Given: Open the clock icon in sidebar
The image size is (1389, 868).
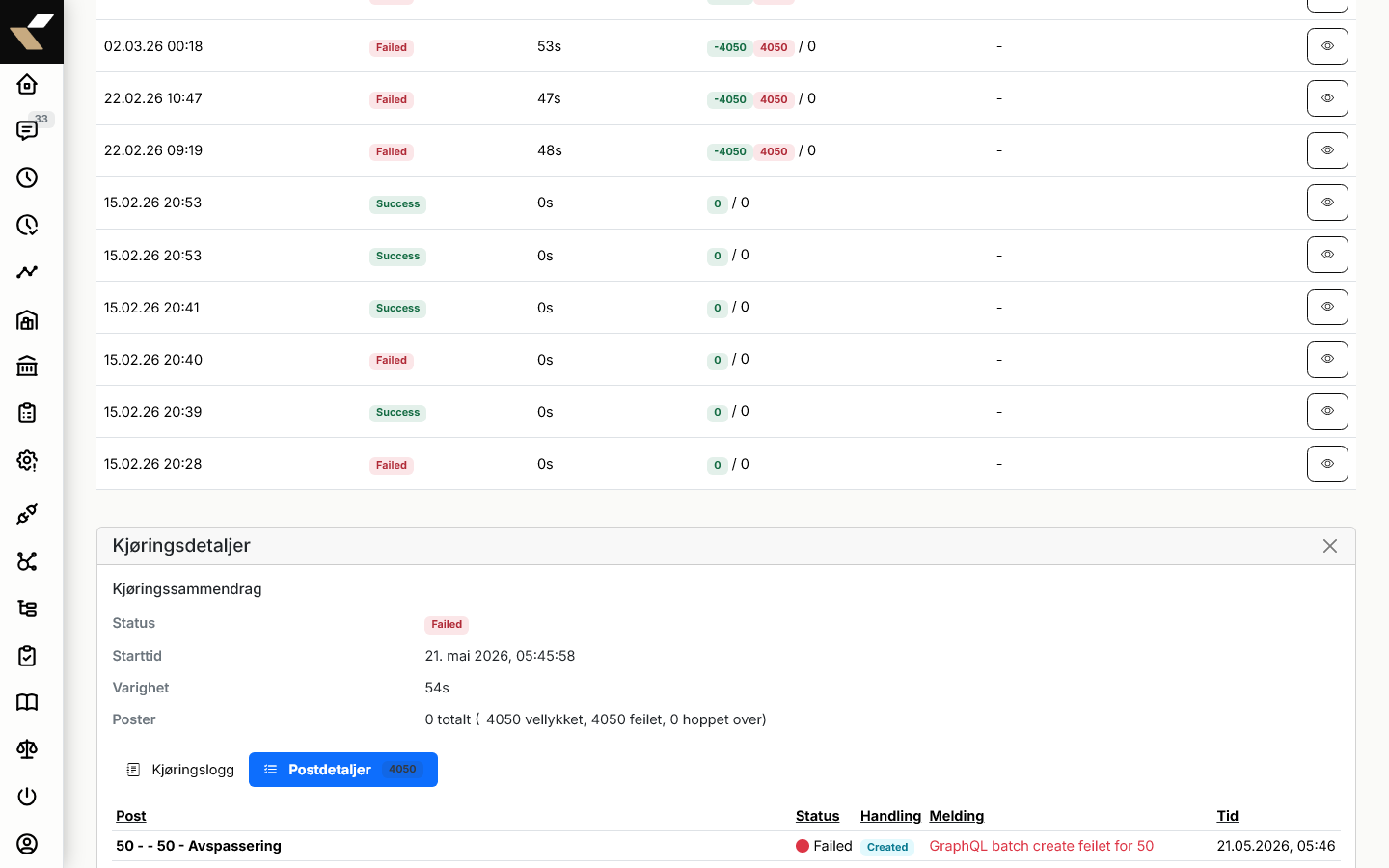Looking at the screenshot, I should coord(27,177).
